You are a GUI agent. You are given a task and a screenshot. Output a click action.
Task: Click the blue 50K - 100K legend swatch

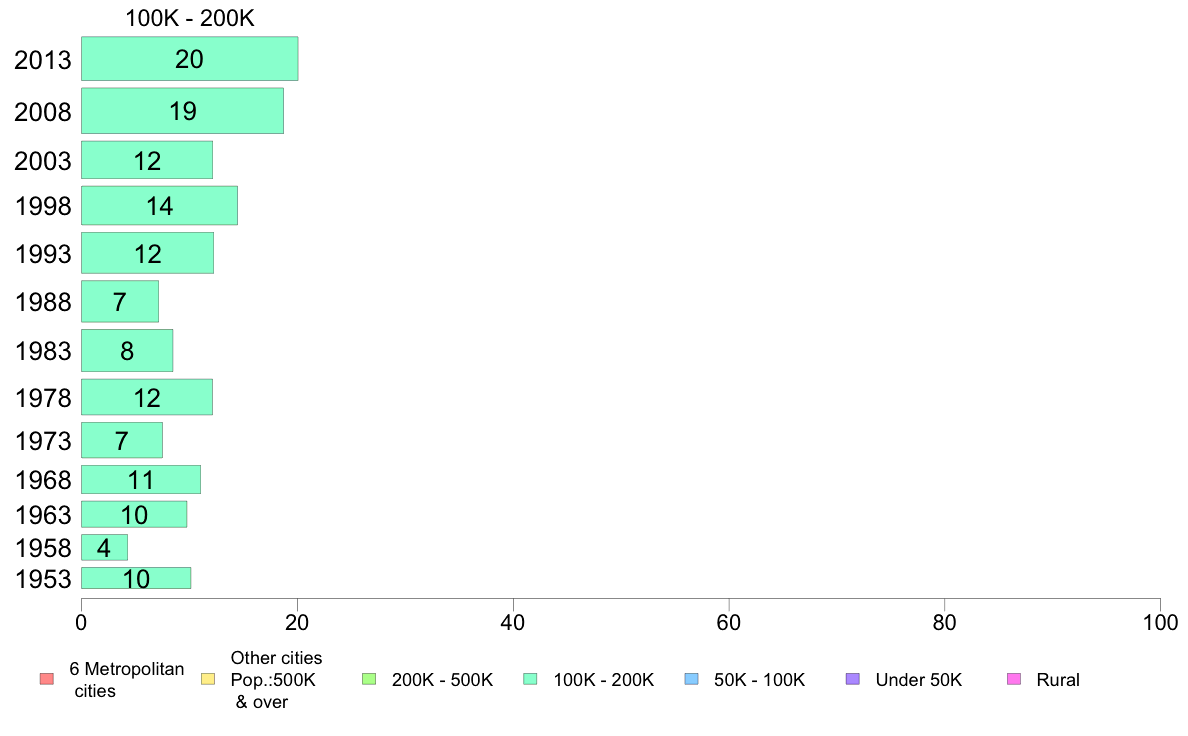click(691, 679)
